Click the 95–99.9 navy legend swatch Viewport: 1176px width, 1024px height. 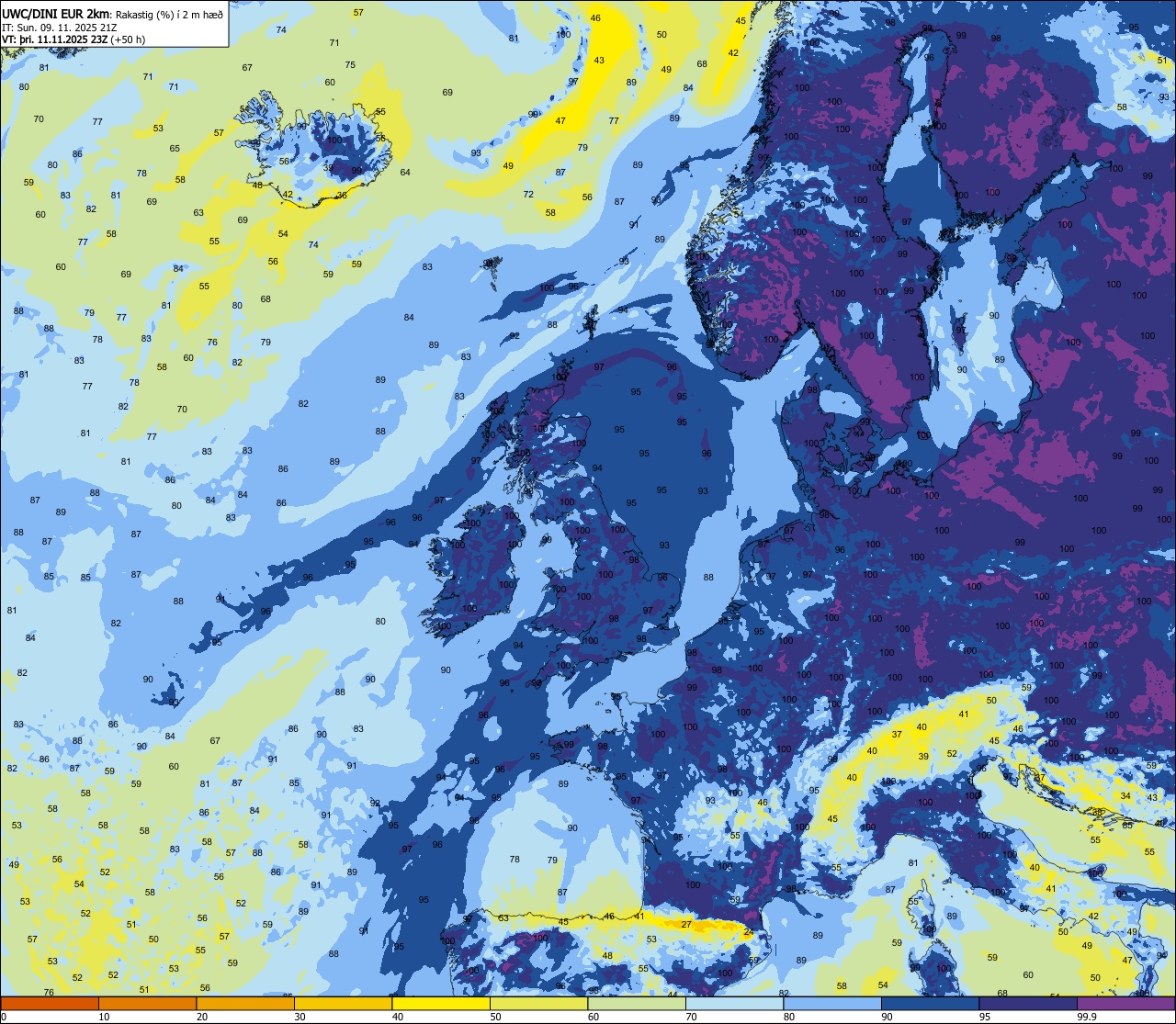coord(1028,1004)
